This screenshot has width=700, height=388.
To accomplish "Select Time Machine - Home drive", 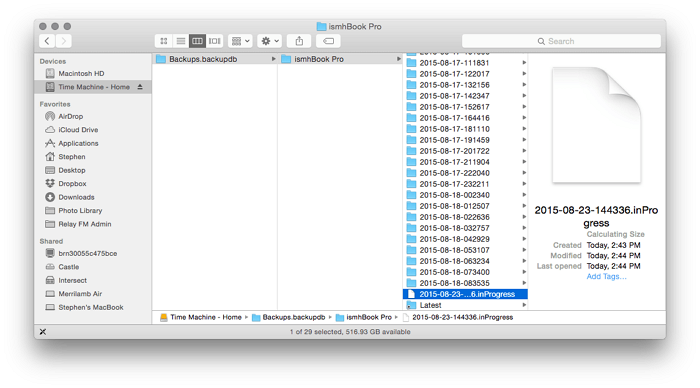I will click(x=93, y=87).
